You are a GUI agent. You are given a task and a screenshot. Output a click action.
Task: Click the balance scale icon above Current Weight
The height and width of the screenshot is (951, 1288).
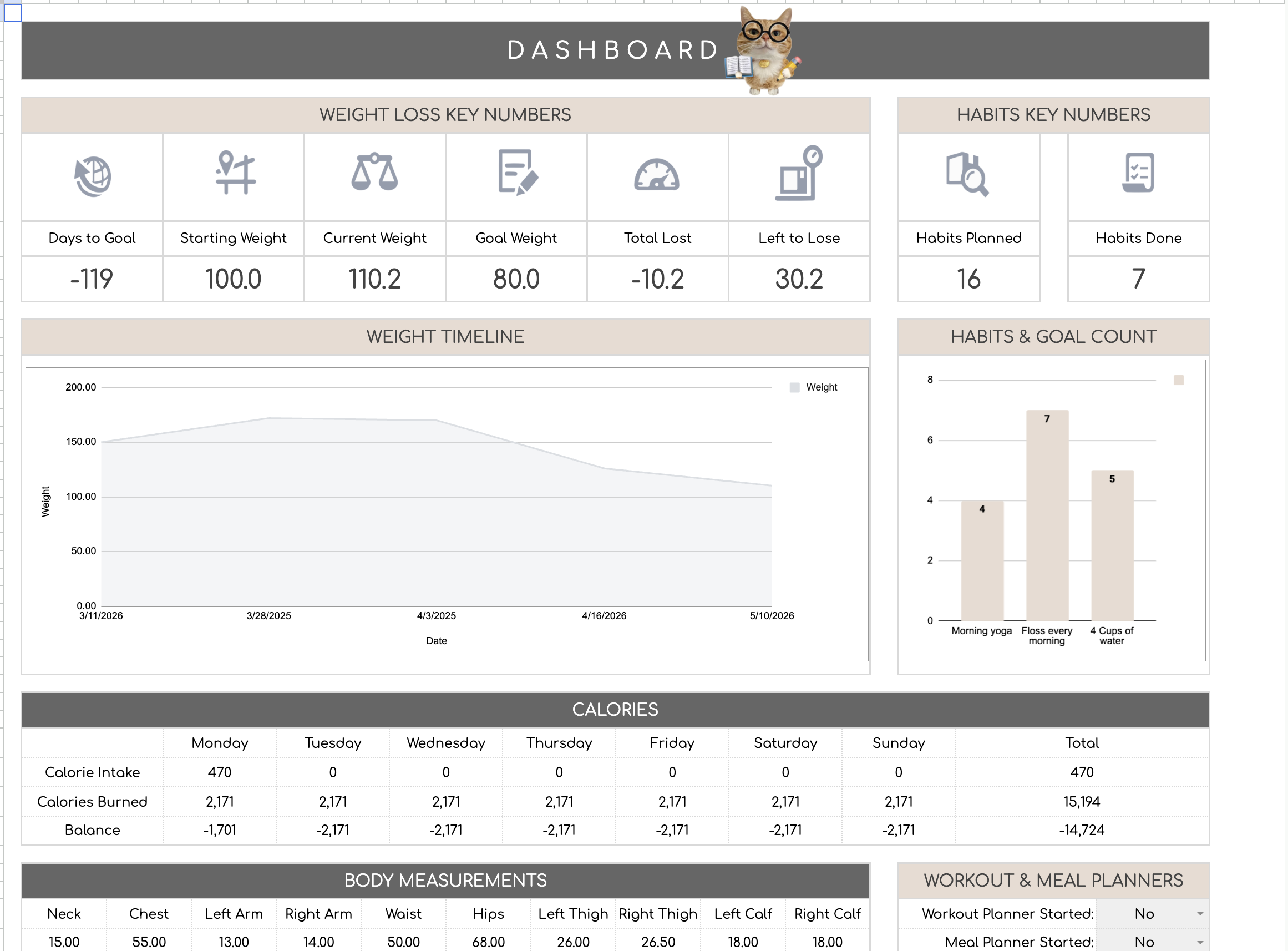374,171
